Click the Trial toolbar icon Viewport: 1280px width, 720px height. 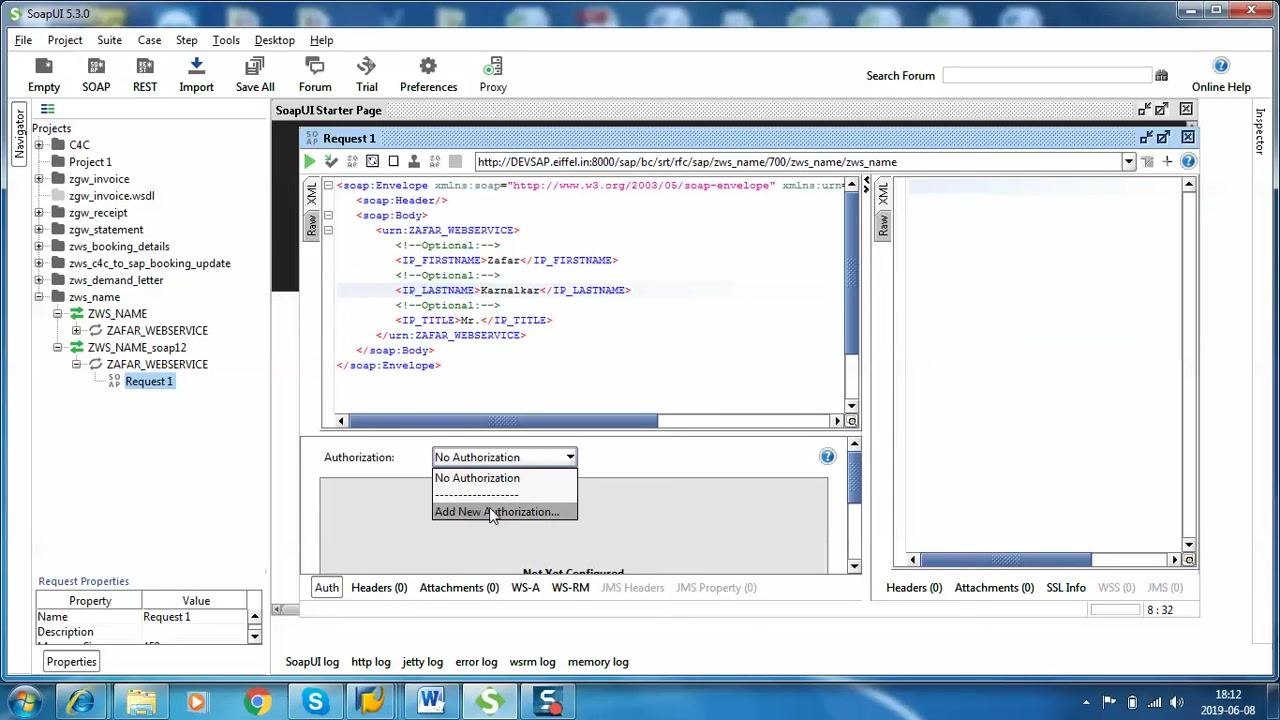point(367,66)
